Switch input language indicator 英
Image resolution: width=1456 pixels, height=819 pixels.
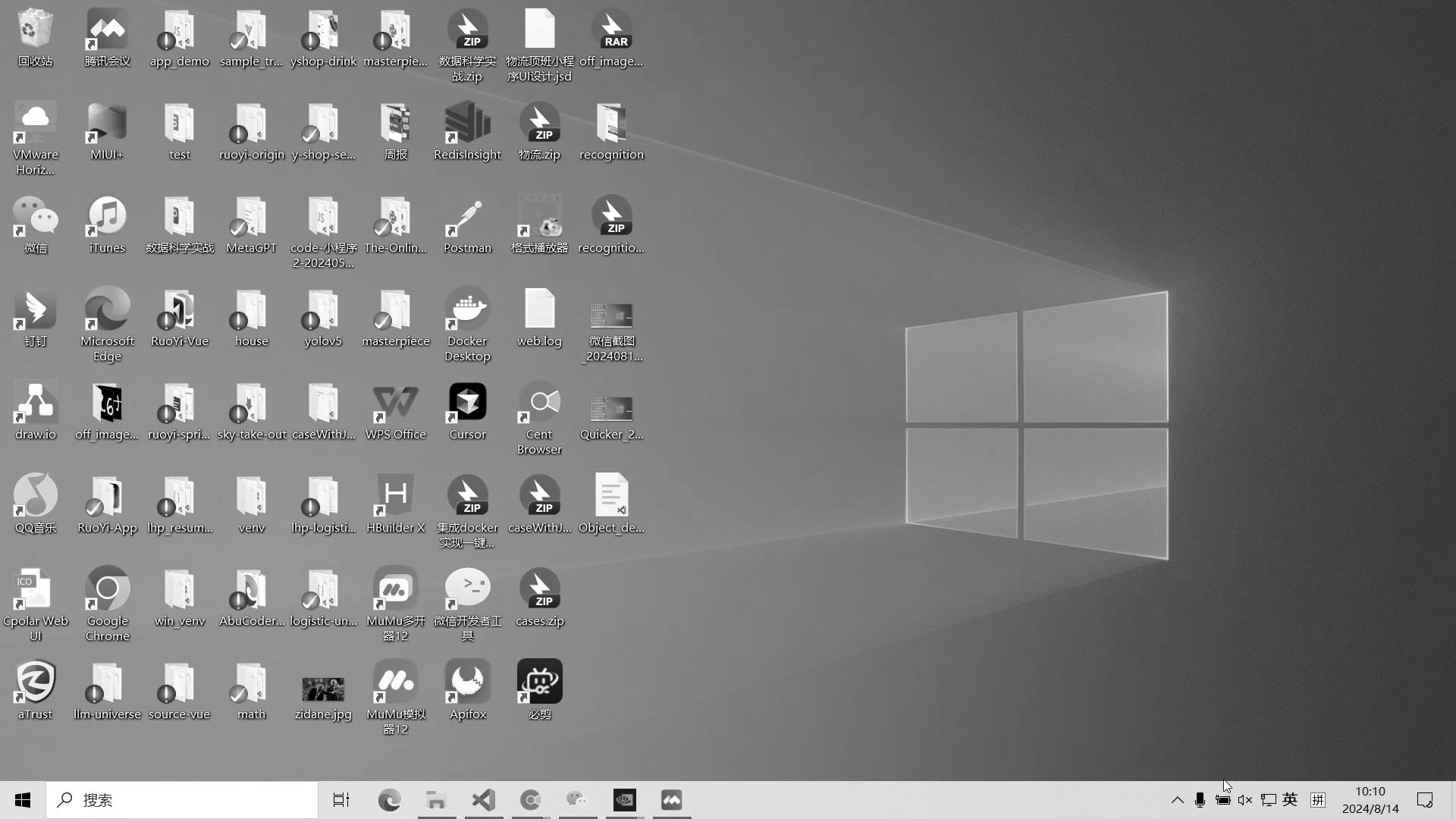click(x=1289, y=800)
